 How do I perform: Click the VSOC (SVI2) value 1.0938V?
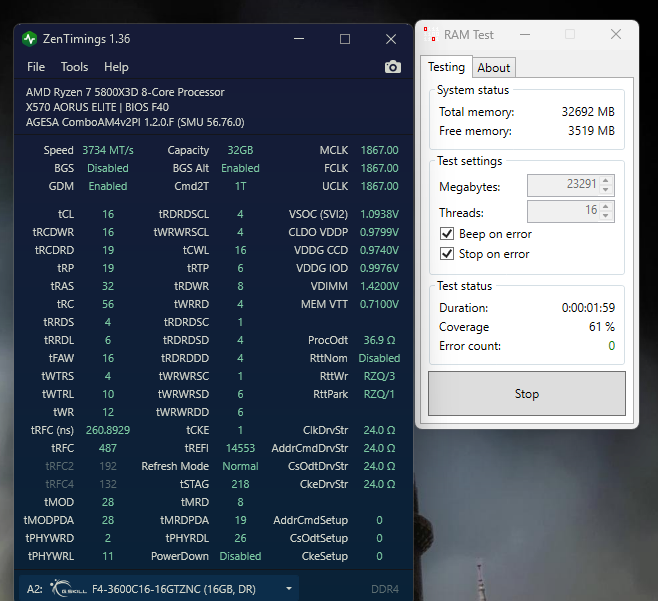click(379, 214)
